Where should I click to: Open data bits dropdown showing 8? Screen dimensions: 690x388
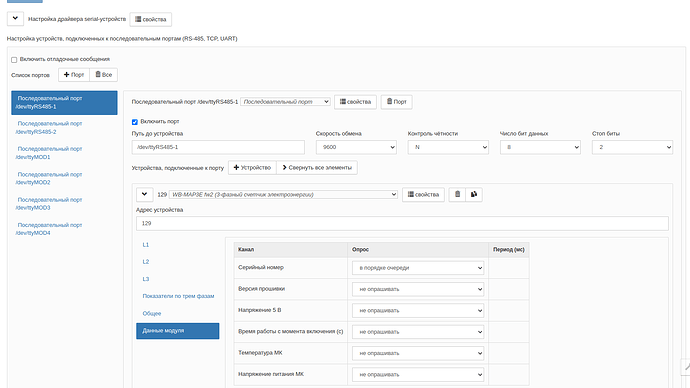coord(540,147)
